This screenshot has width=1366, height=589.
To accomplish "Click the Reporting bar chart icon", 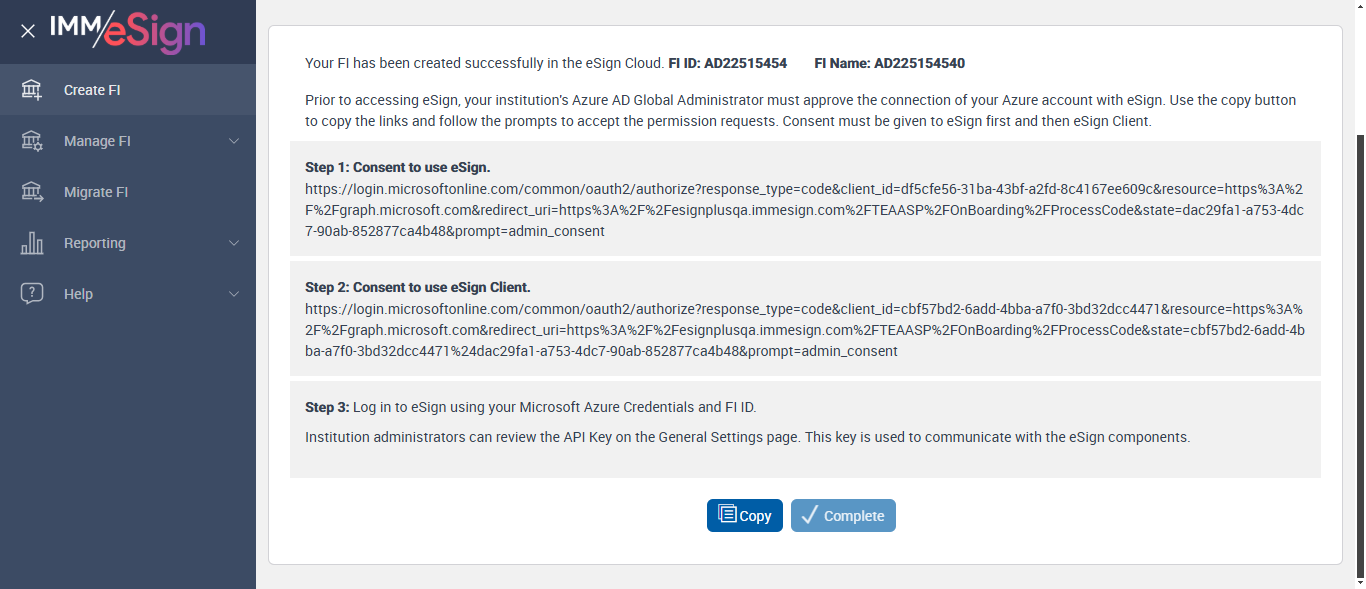I will pyautogui.click(x=32, y=243).
